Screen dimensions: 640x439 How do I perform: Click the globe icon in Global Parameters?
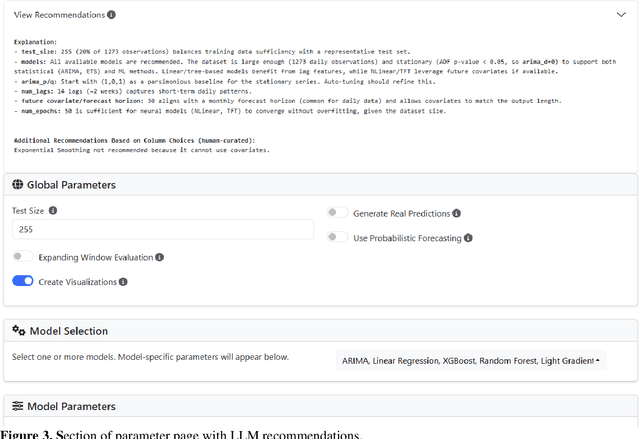tap(18, 185)
